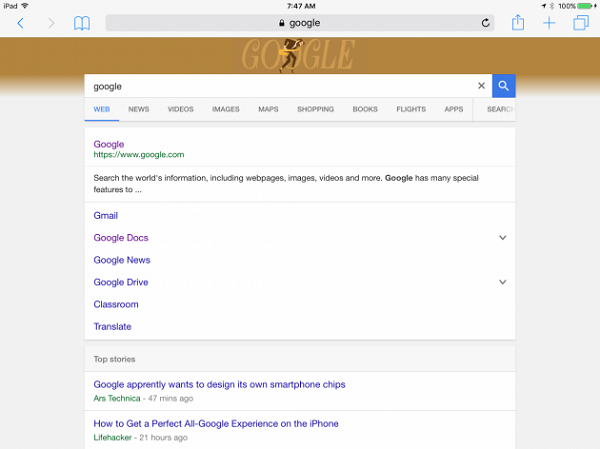Viewport: 600px width, 449px height.
Task: Reload the page with refresh icon
Action: tap(485, 23)
